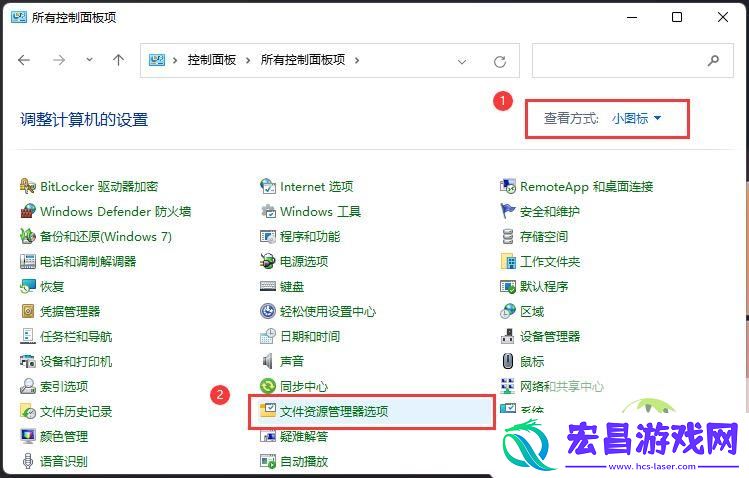Click the 键盘 icon
749x478 pixels.
point(268,286)
